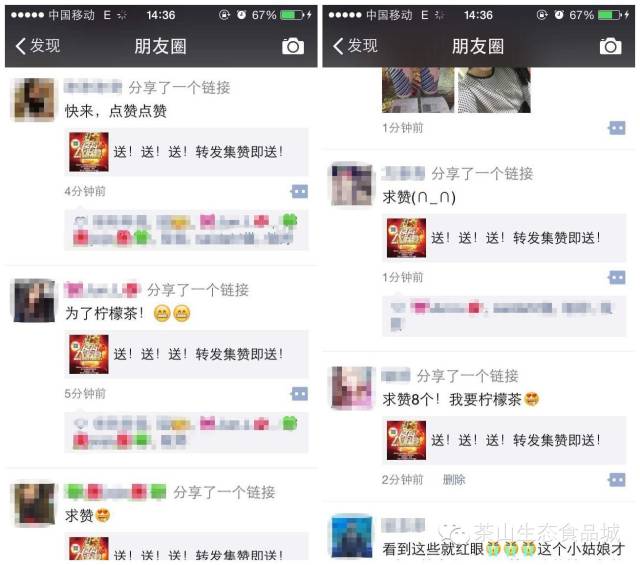Screen dimensions: 640x565
Task: Open comment menu on the 4分钟前 post
Action: [x=300, y=191]
